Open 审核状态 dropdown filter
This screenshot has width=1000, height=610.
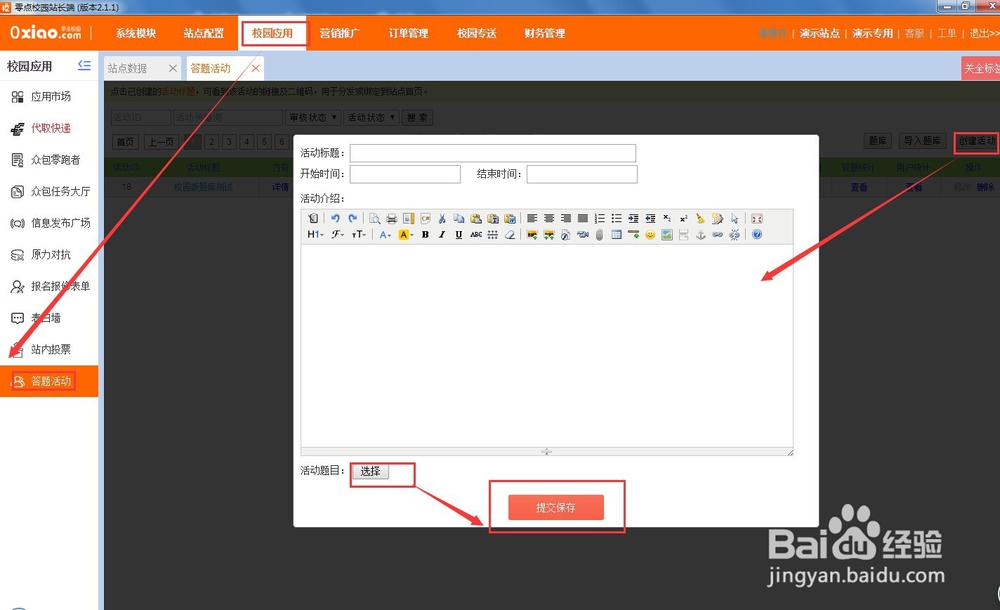tap(313, 117)
